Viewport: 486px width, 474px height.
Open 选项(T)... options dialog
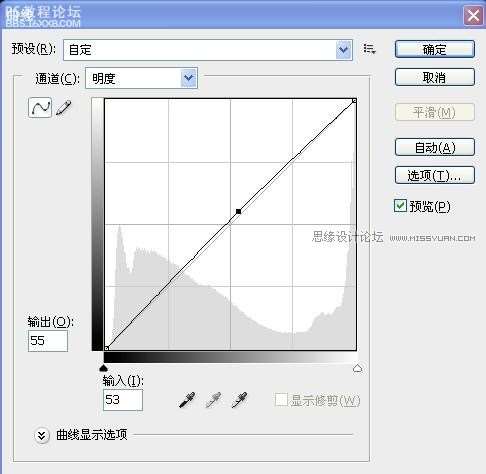coord(435,175)
